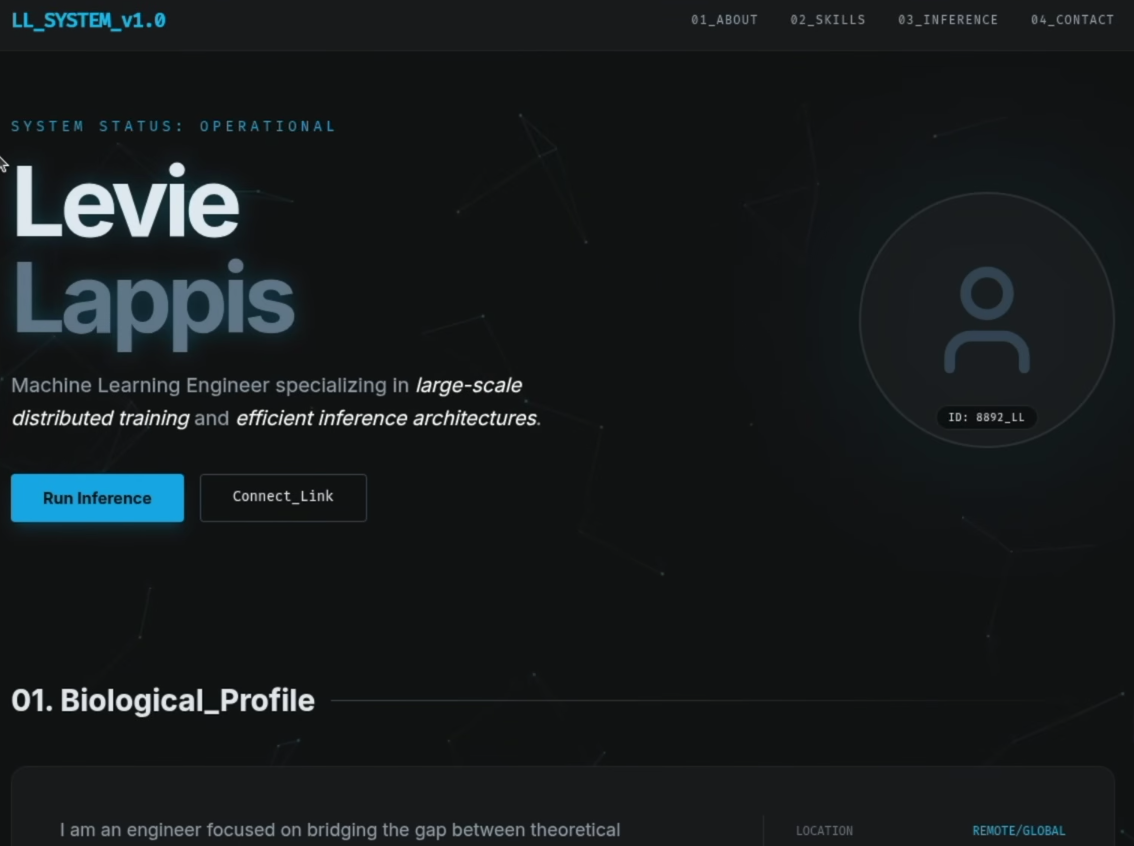Open the 01_ABOUT navigation item

[x=724, y=20]
